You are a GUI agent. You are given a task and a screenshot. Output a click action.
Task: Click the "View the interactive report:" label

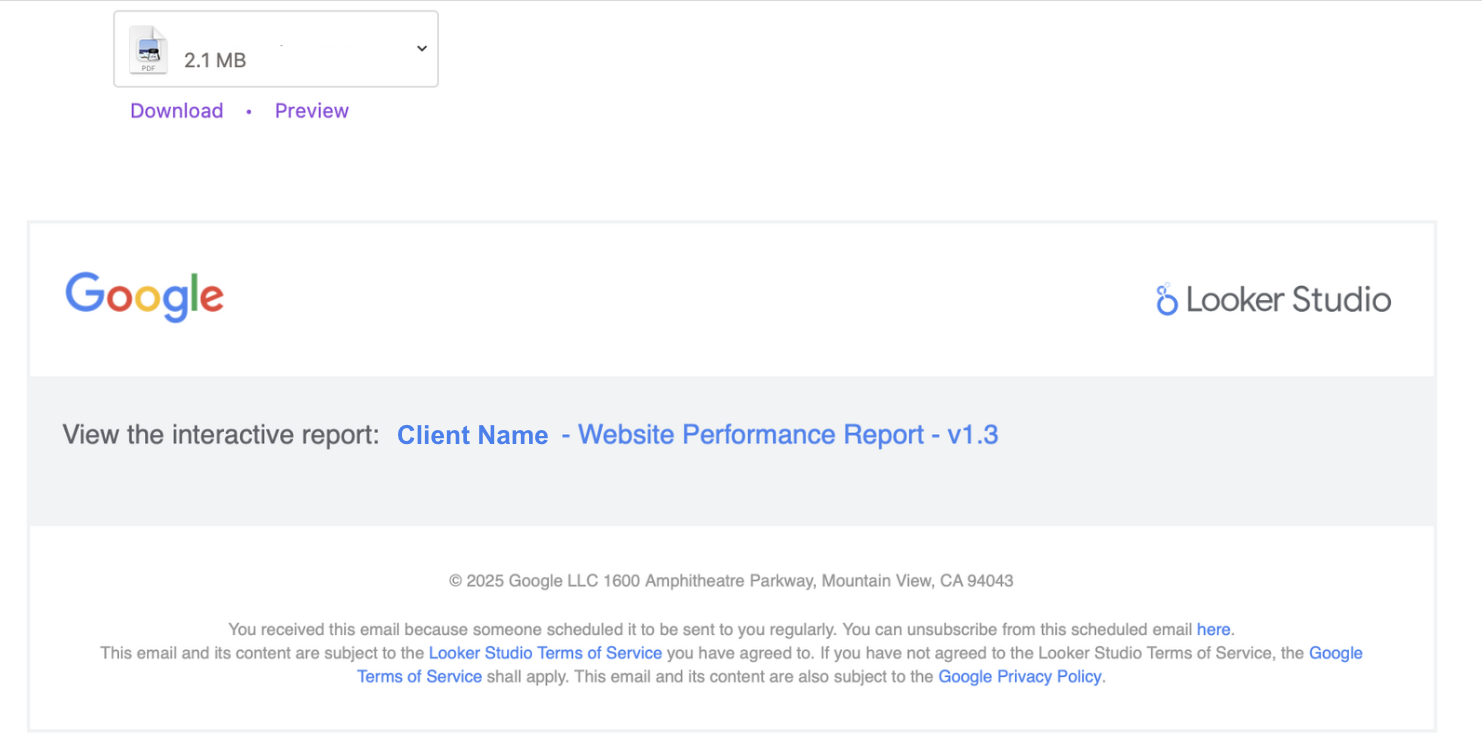coord(221,435)
